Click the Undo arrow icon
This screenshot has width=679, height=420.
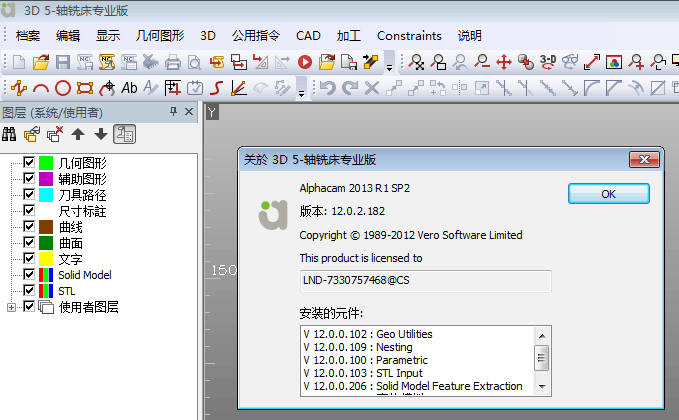[328, 88]
